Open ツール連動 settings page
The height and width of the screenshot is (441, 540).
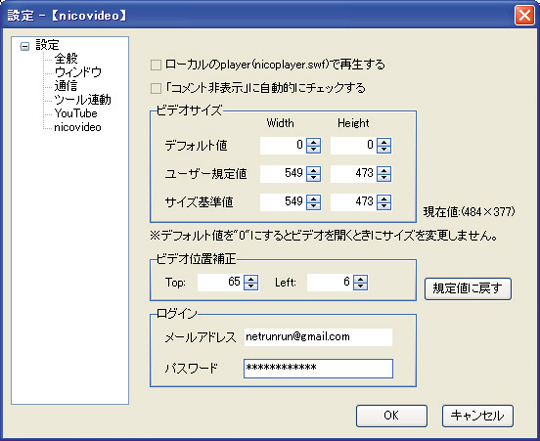(x=83, y=100)
